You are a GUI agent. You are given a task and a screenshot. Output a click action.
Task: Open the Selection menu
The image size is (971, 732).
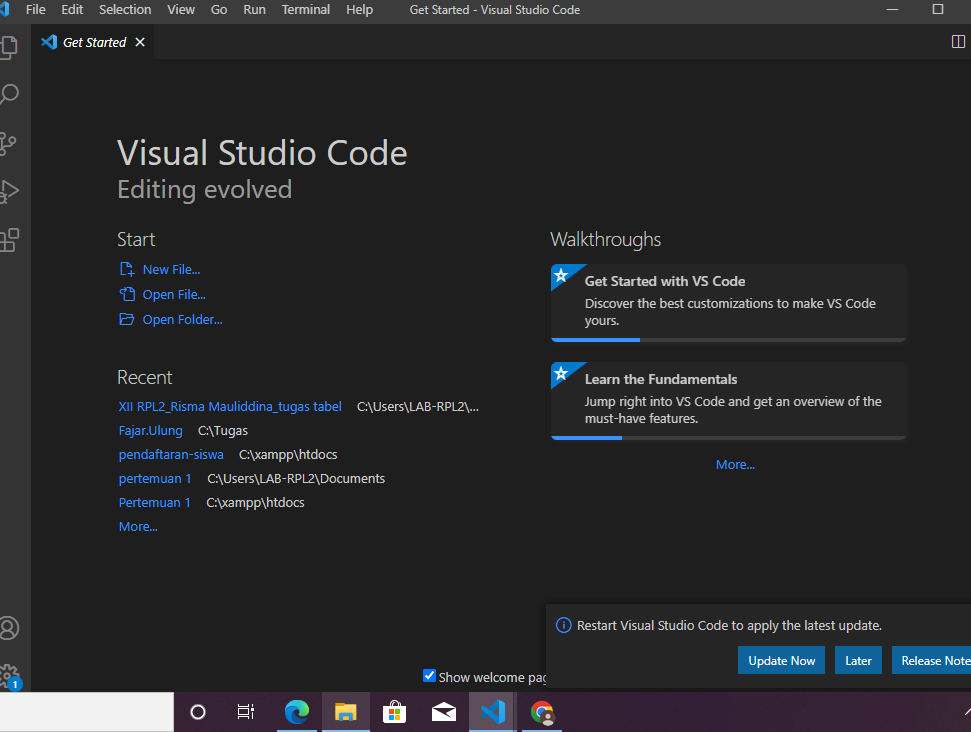[x=125, y=10]
